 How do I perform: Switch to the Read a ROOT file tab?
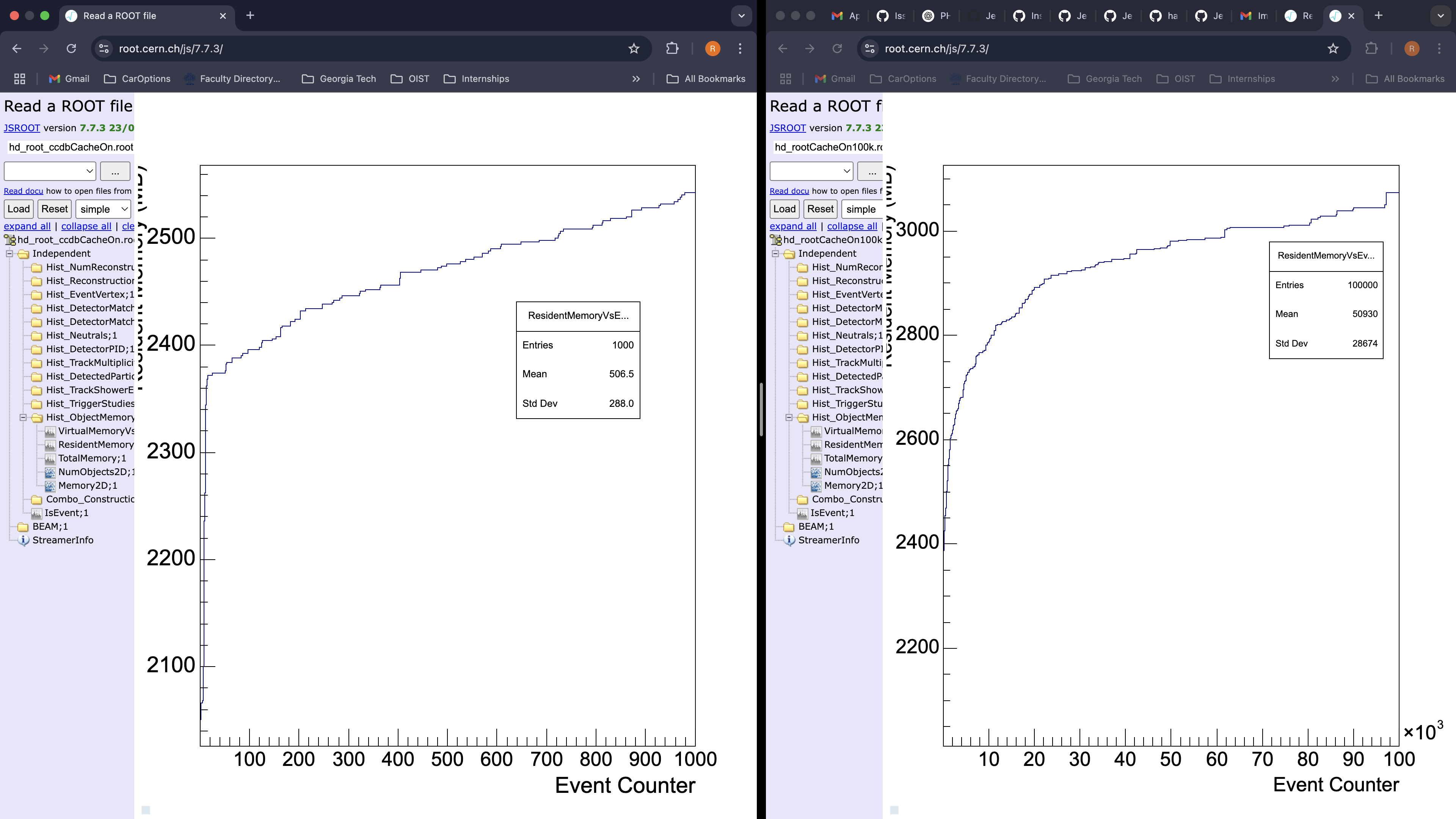120,16
